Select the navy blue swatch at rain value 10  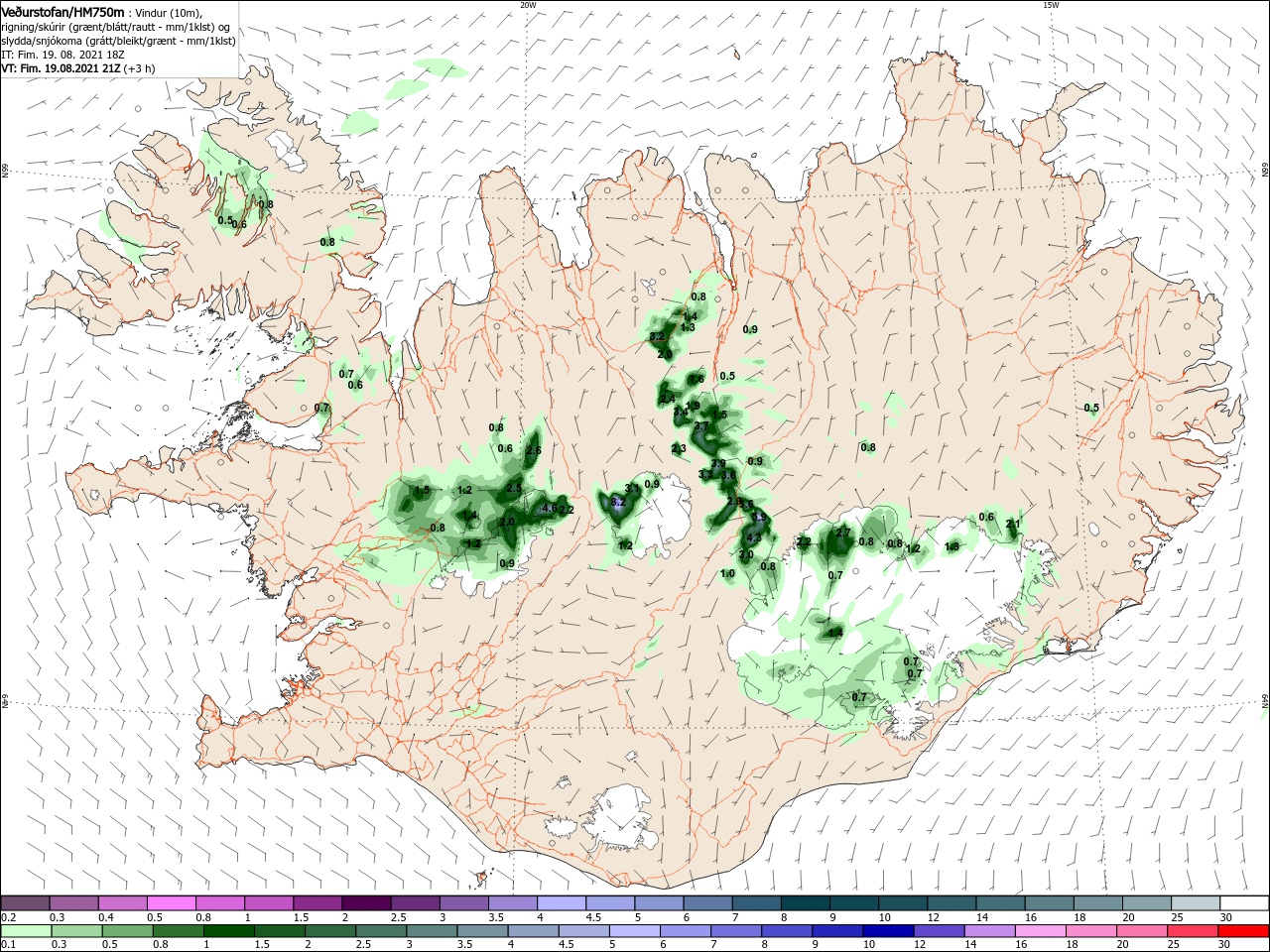click(888, 931)
